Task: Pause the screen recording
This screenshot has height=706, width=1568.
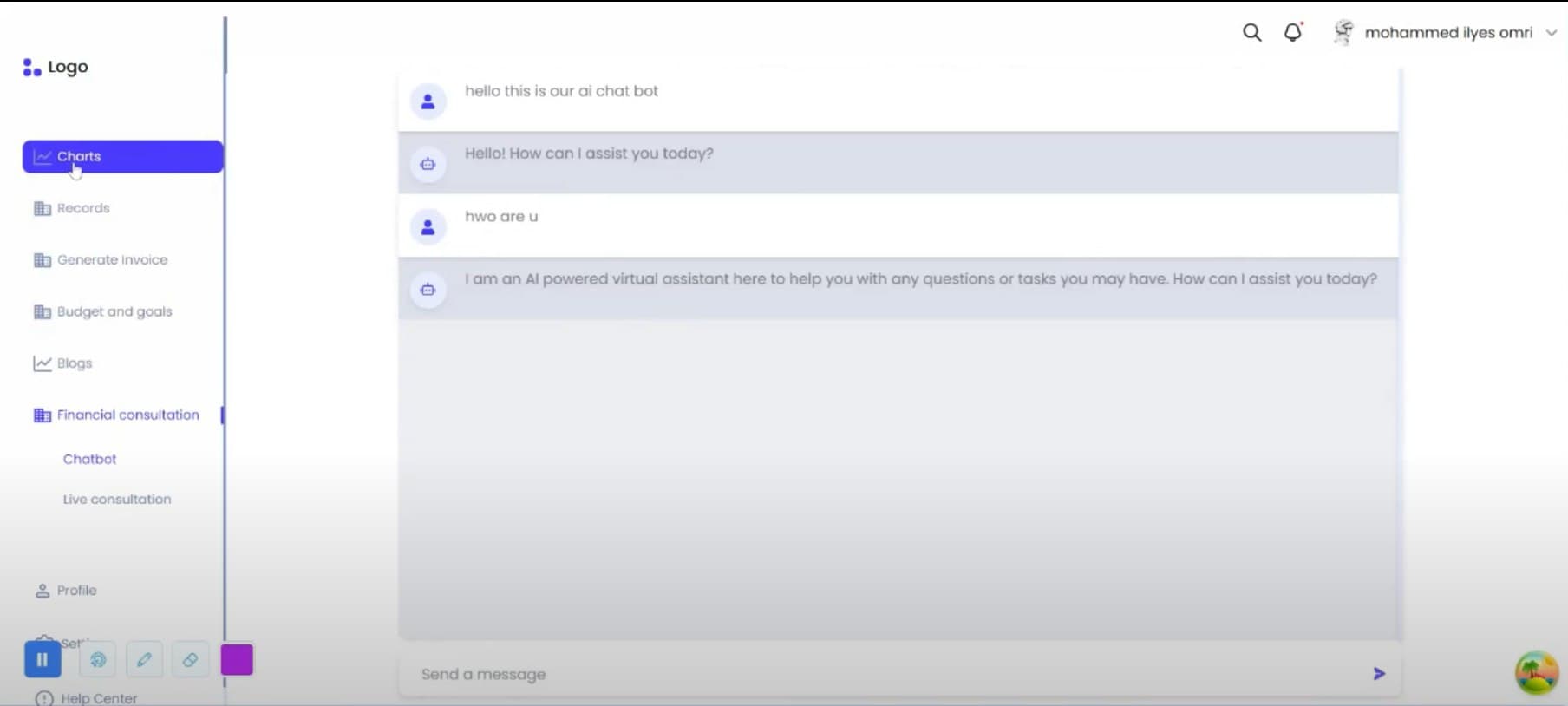Action: tap(42, 660)
